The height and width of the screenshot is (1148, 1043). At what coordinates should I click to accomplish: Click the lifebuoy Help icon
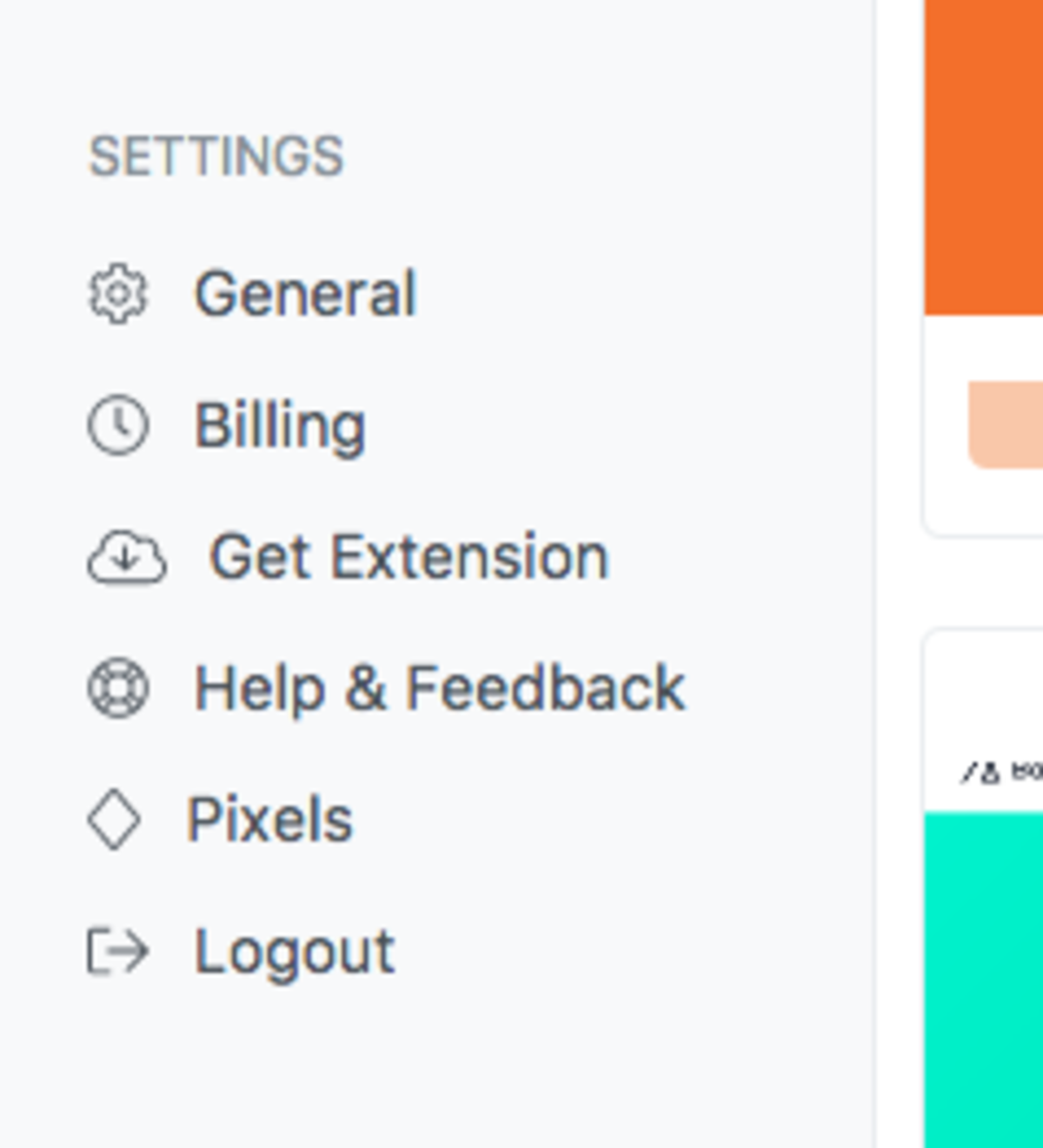(x=118, y=688)
